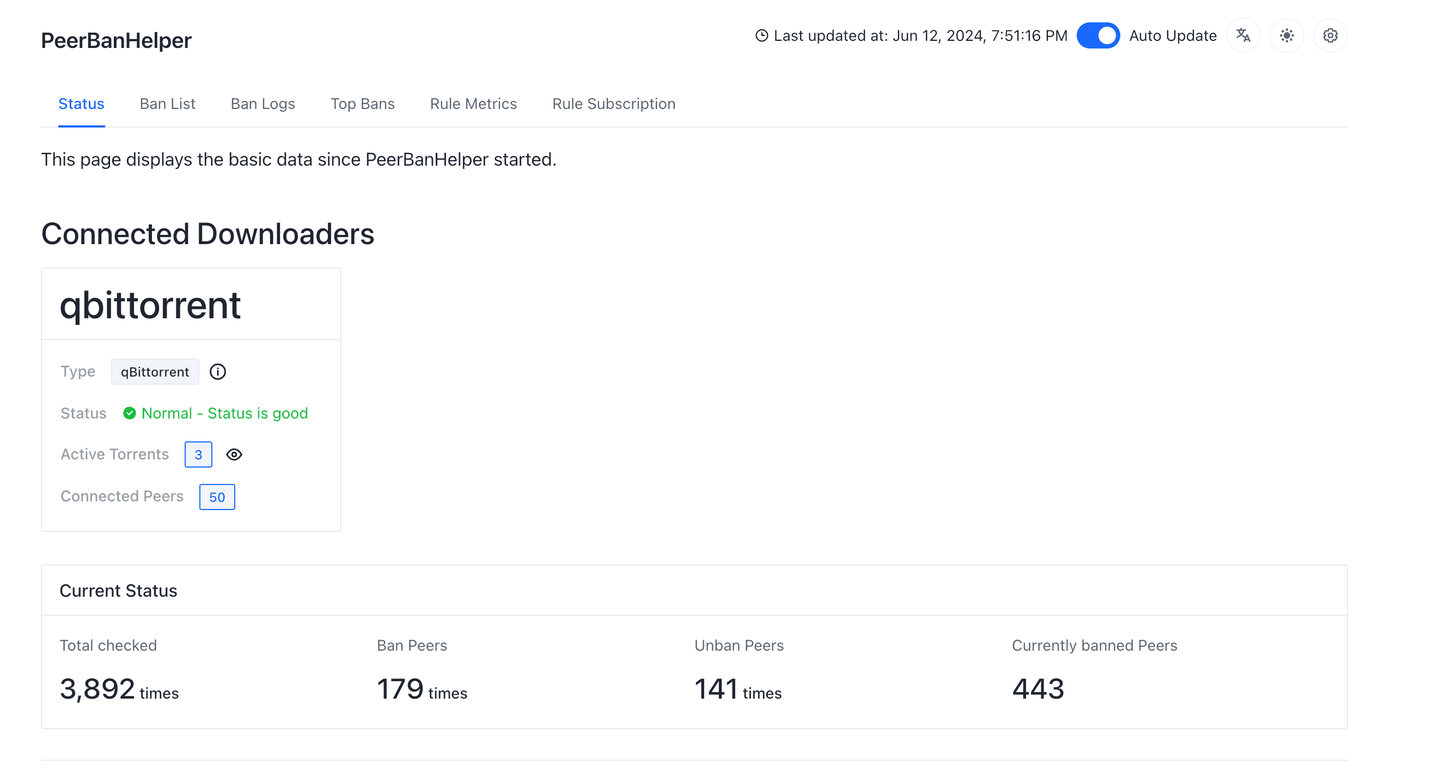Click the Connected Peers count badge
The width and height of the screenshot is (1440, 776).
coord(217,497)
